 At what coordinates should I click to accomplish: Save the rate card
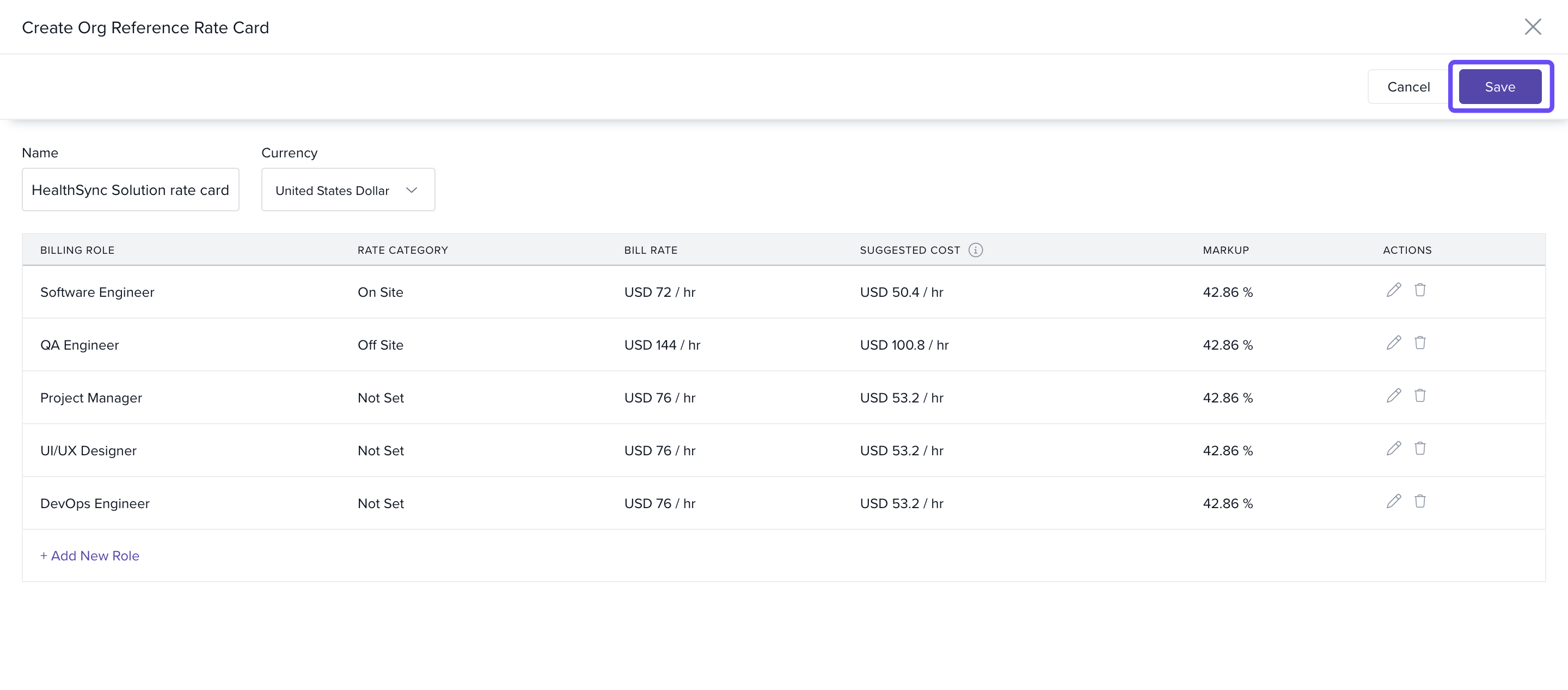click(x=1499, y=87)
